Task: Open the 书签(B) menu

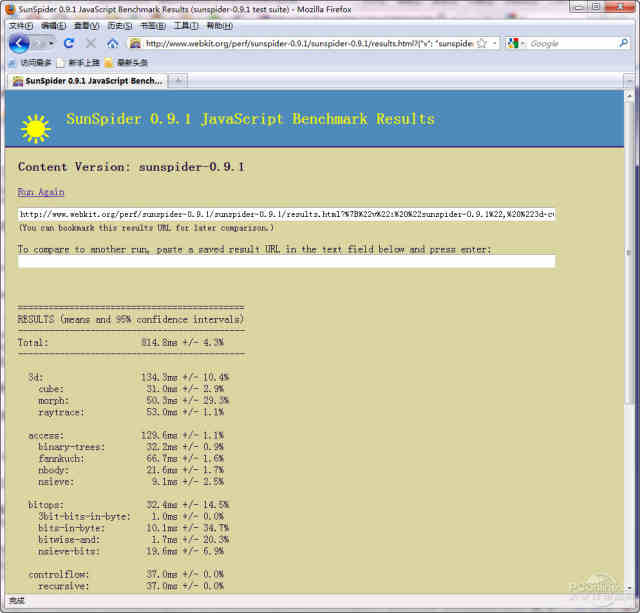Action: point(153,26)
